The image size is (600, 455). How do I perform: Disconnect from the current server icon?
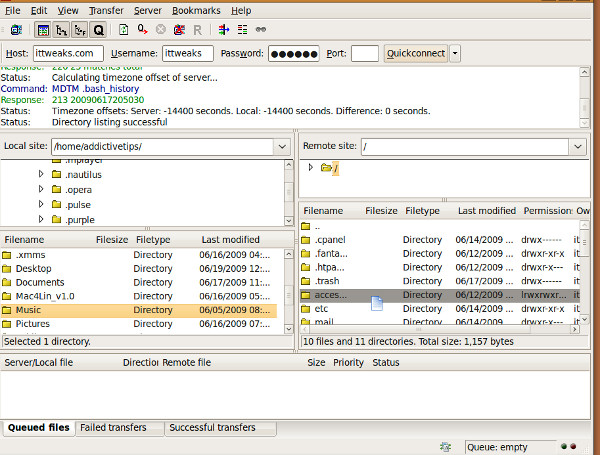click(x=179, y=29)
